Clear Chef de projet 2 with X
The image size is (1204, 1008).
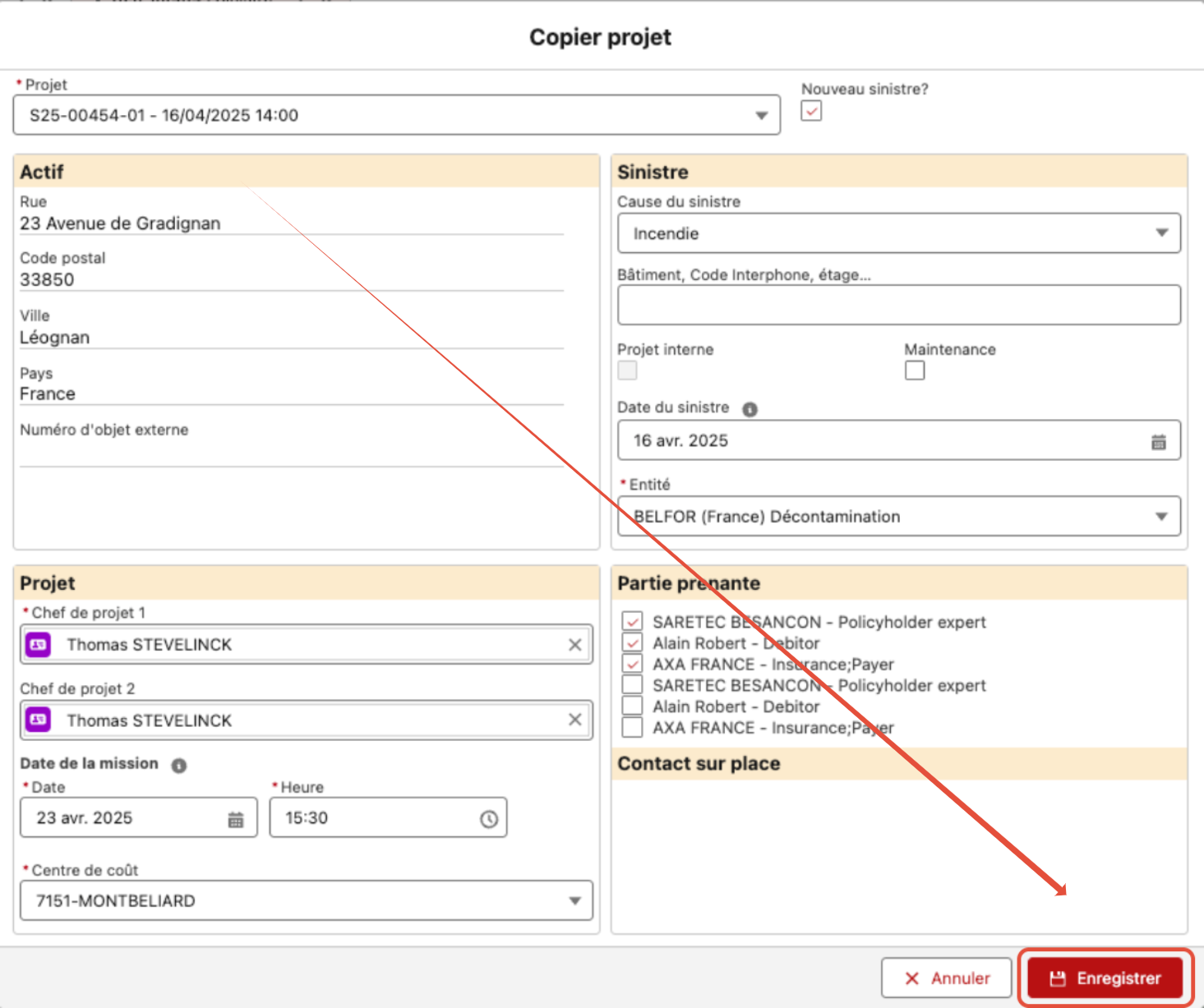coord(575,720)
